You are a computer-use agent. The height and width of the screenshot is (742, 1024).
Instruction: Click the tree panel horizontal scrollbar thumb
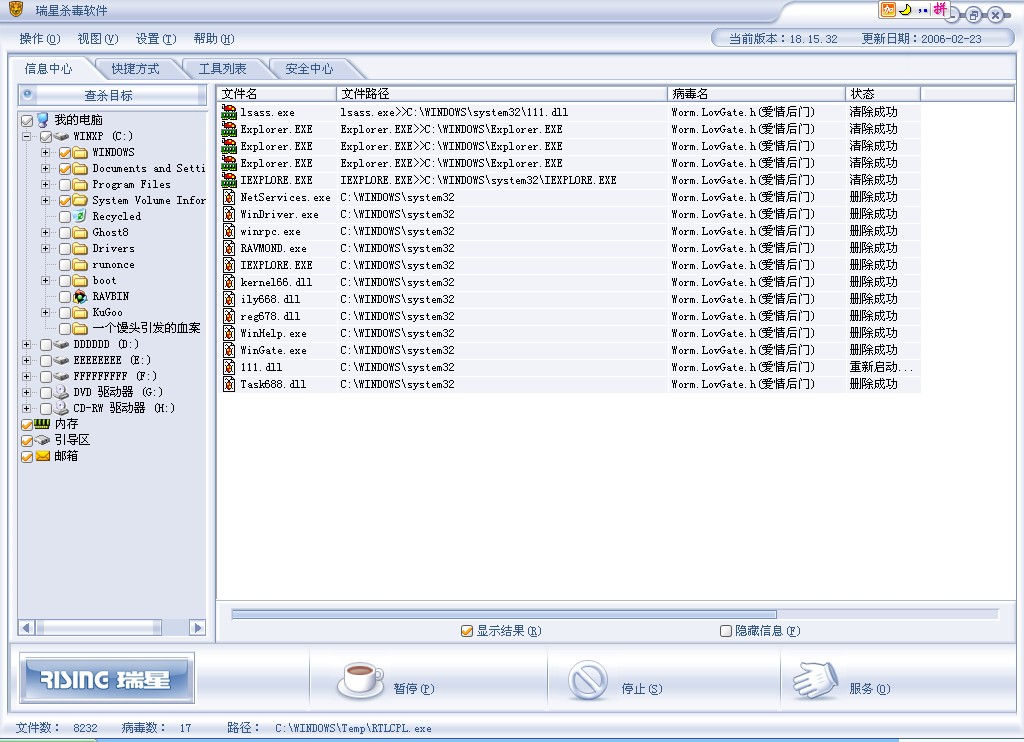(x=99, y=628)
